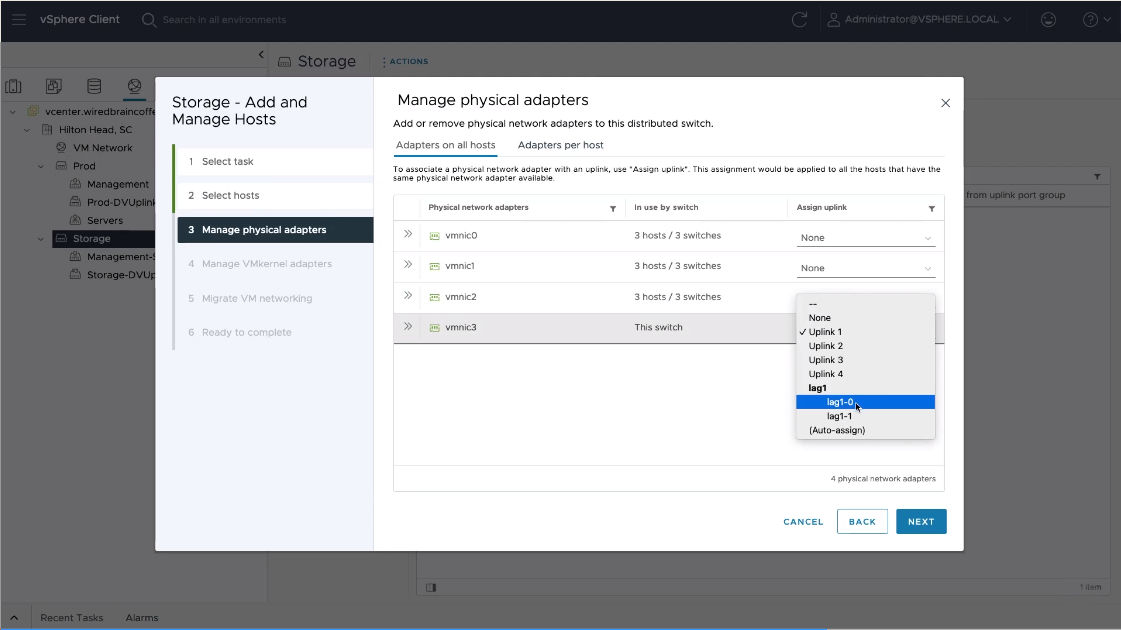1121x630 pixels.
Task: Open the hamburger navigation menu
Action: coord(18,19)
